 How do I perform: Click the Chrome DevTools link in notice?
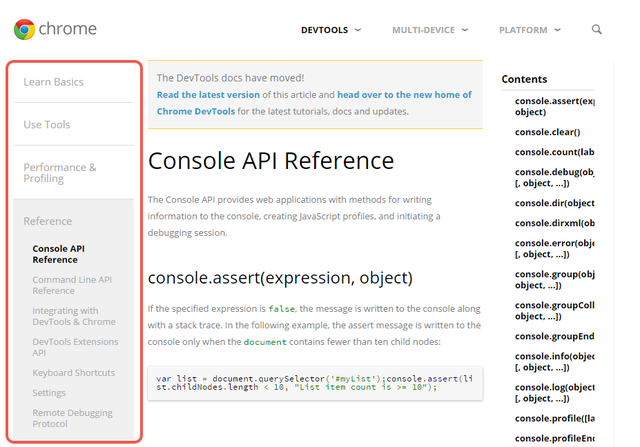[x=196, y=111]
